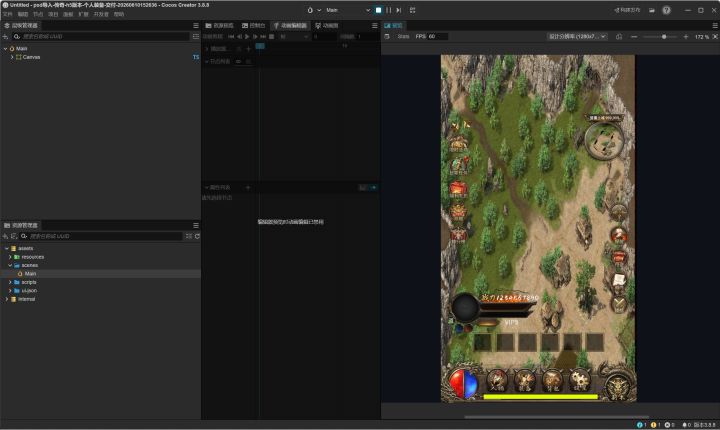Select the animation editor tab
The width and height of the screenshot is (720, 430).
[x=290, y=25]
